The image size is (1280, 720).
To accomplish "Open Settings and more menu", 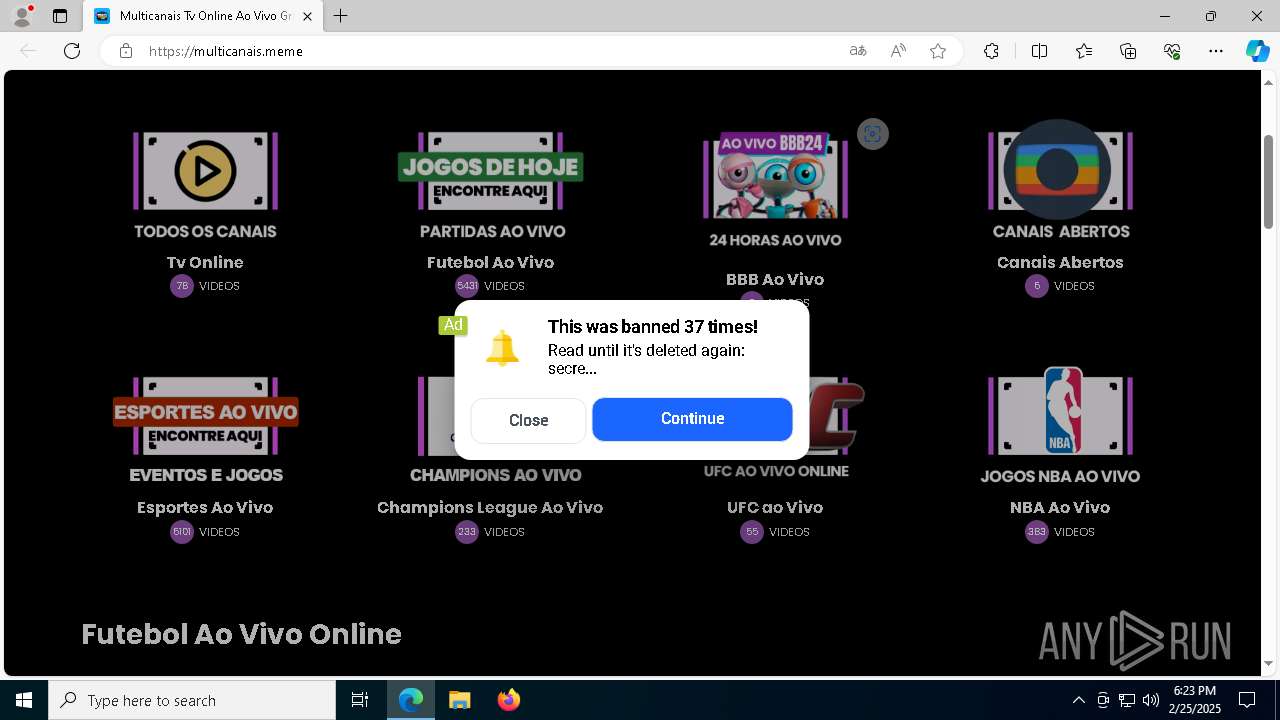I will (1216, 51).
